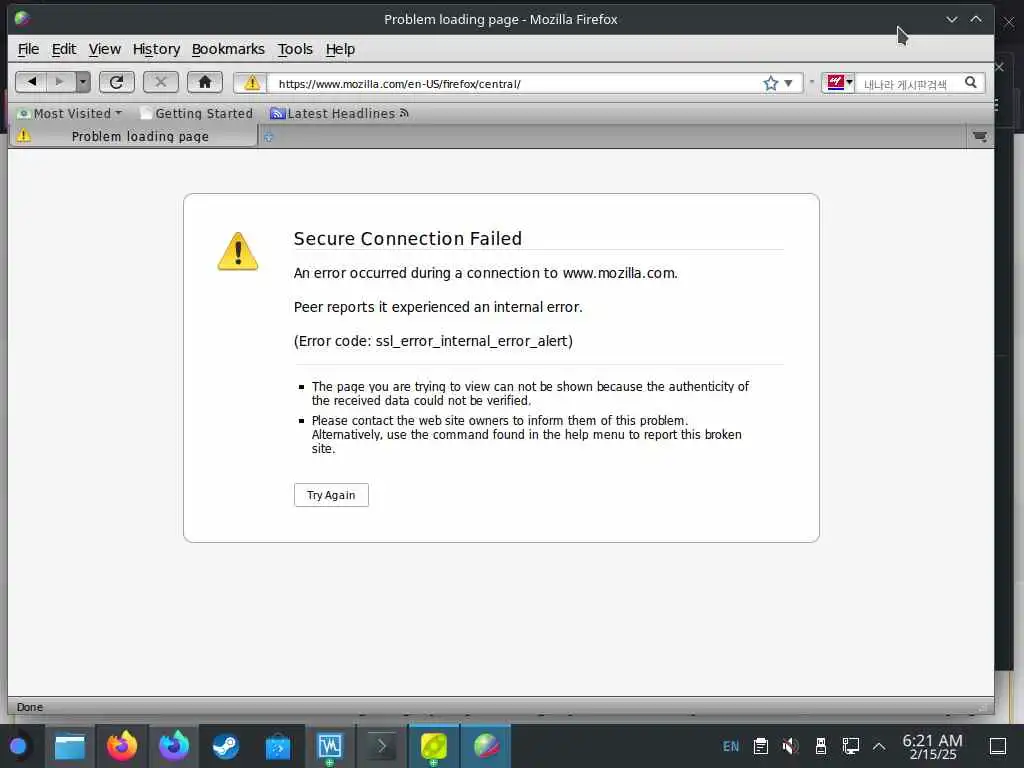Open the removable devices tray icon
The image size is (1024, 768).
[x=821, y=746]
